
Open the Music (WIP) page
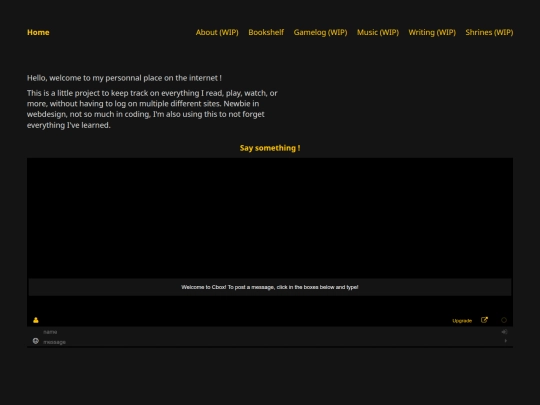[378, 32]
